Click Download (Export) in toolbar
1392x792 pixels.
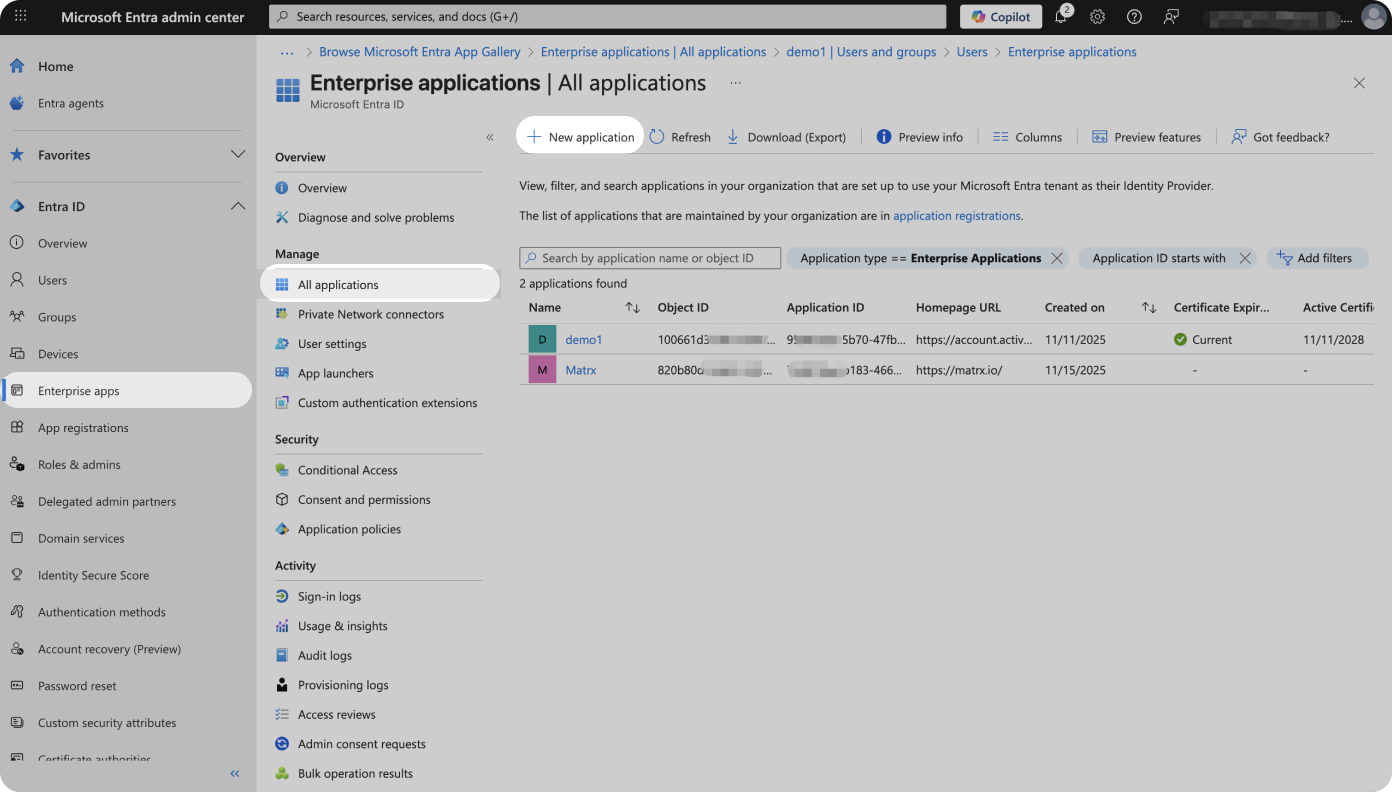[786, 137]
